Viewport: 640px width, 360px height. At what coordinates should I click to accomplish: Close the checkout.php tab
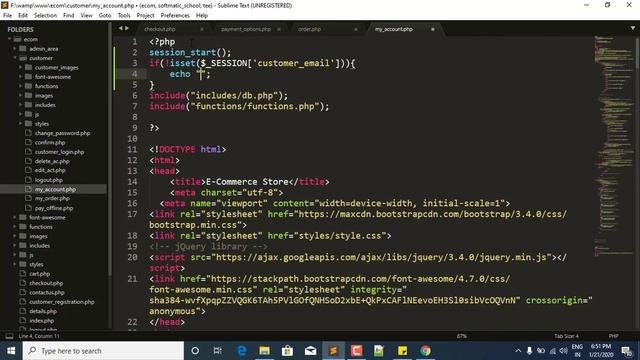(x=202, y=29)
